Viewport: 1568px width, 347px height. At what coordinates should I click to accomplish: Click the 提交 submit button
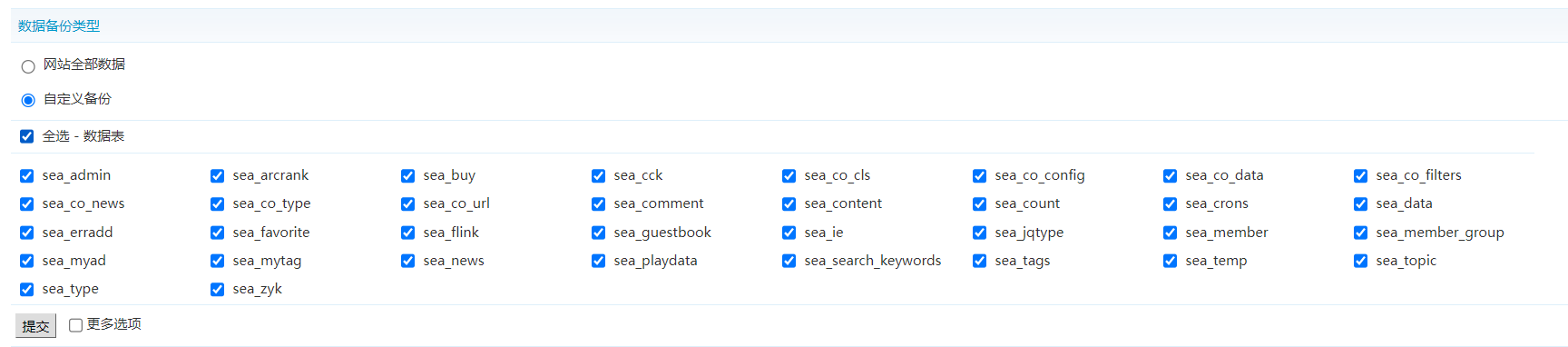pos(35,326)
